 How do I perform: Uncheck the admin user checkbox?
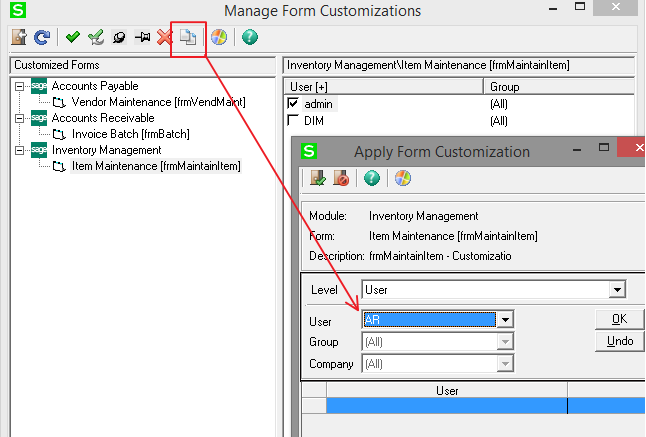[x=293, y=104]
